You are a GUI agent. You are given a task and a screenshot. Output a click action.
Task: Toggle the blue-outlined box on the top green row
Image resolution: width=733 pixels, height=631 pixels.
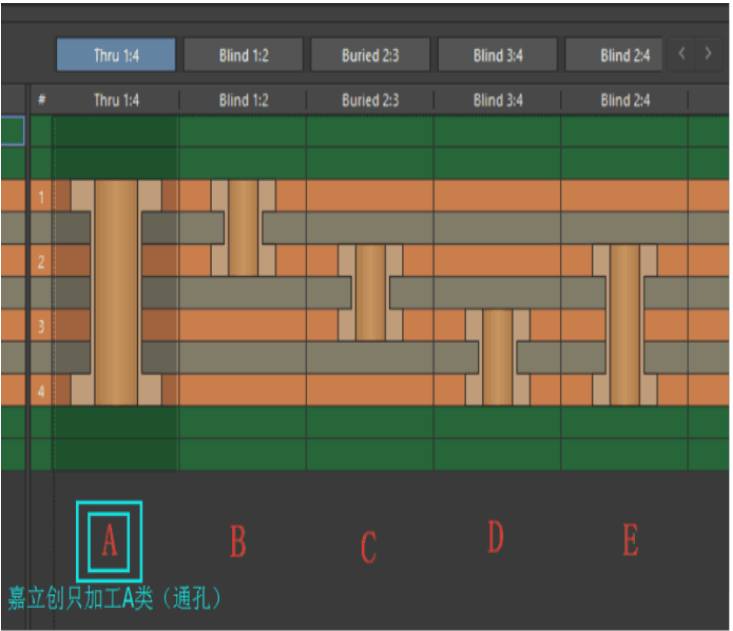coord(12,131)
